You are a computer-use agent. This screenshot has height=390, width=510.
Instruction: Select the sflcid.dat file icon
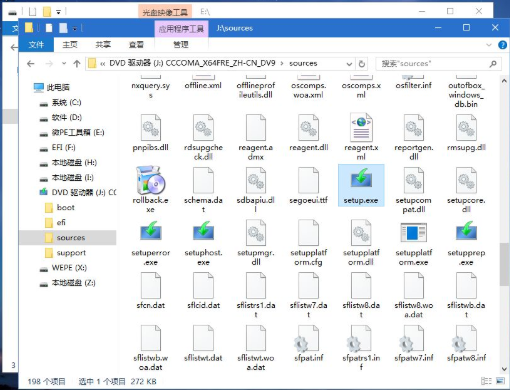(203, 285)
